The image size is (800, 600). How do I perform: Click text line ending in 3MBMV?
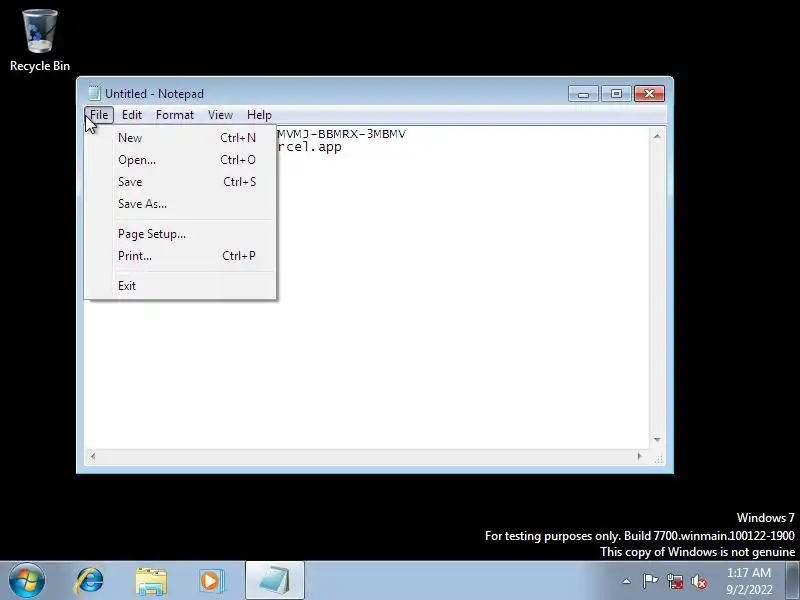pyautogui.click(x=341, y=134)
